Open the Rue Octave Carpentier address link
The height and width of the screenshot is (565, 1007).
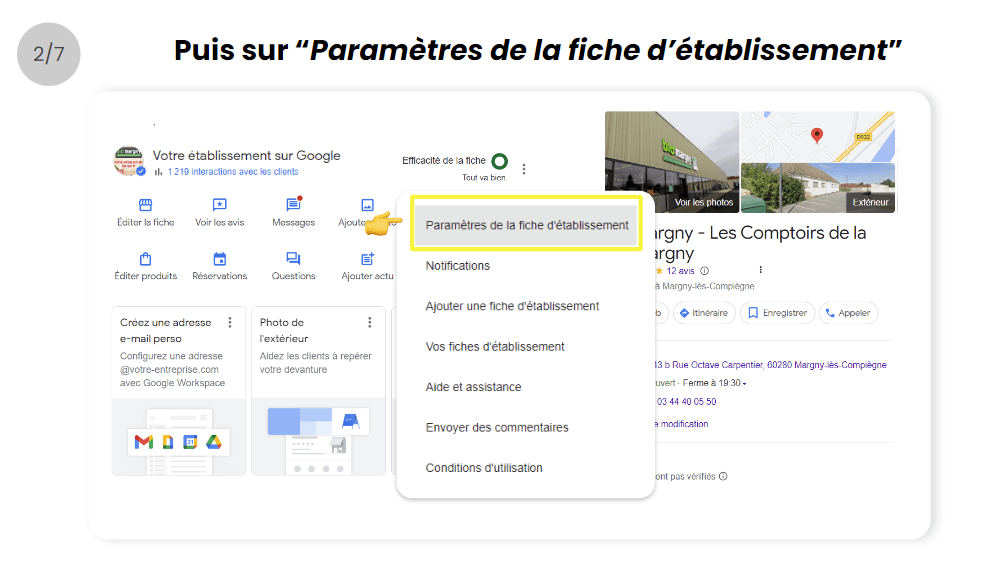pos(769,365)
